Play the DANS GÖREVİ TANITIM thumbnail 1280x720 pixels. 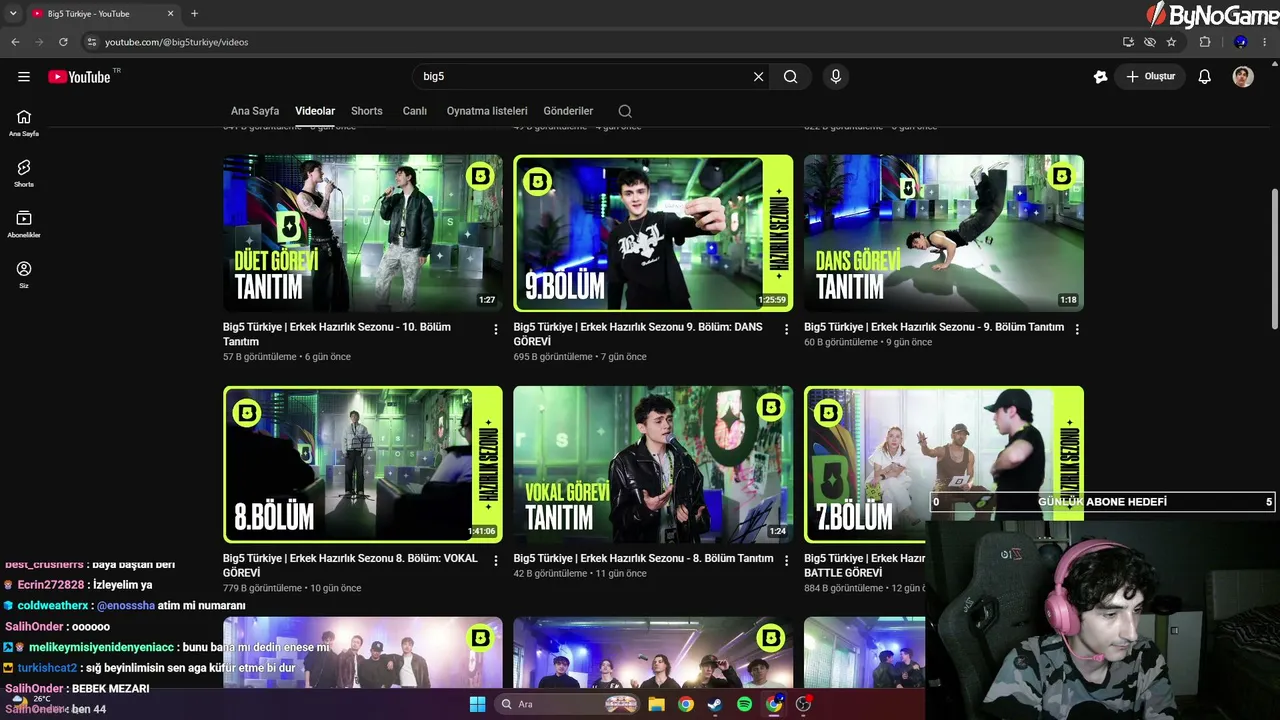(944, 233)
